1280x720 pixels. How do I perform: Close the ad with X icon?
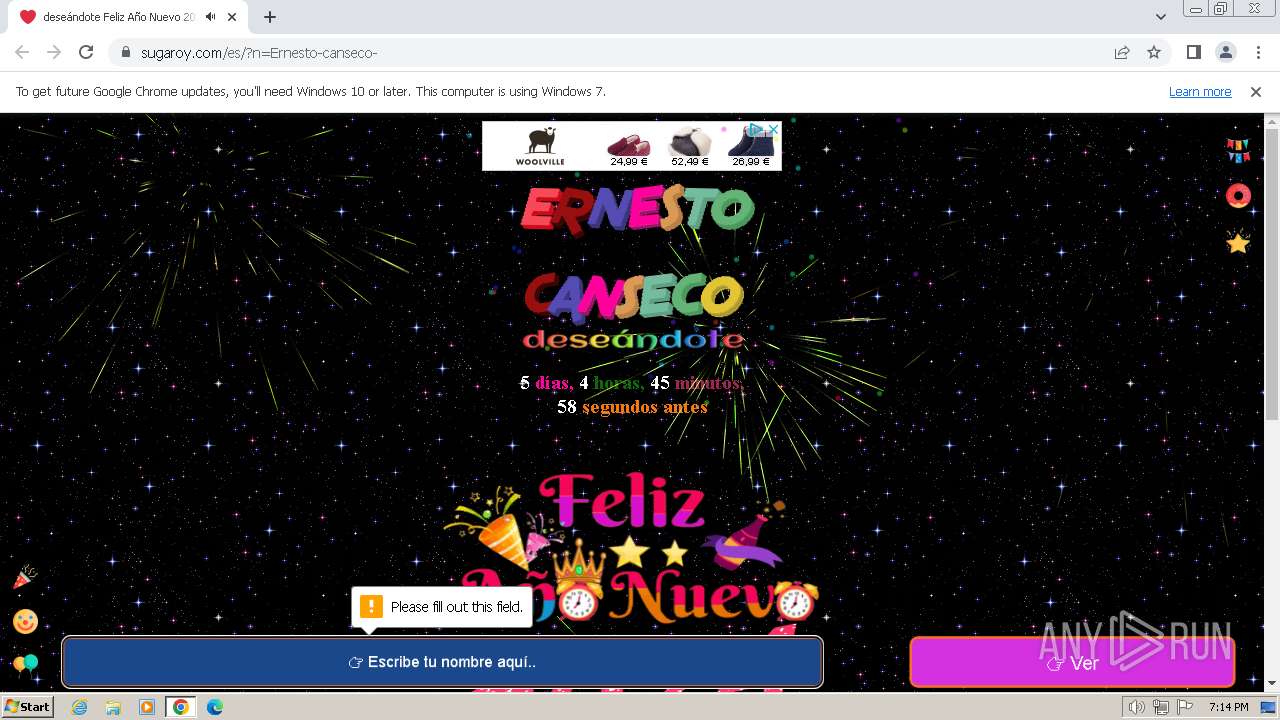774,129
